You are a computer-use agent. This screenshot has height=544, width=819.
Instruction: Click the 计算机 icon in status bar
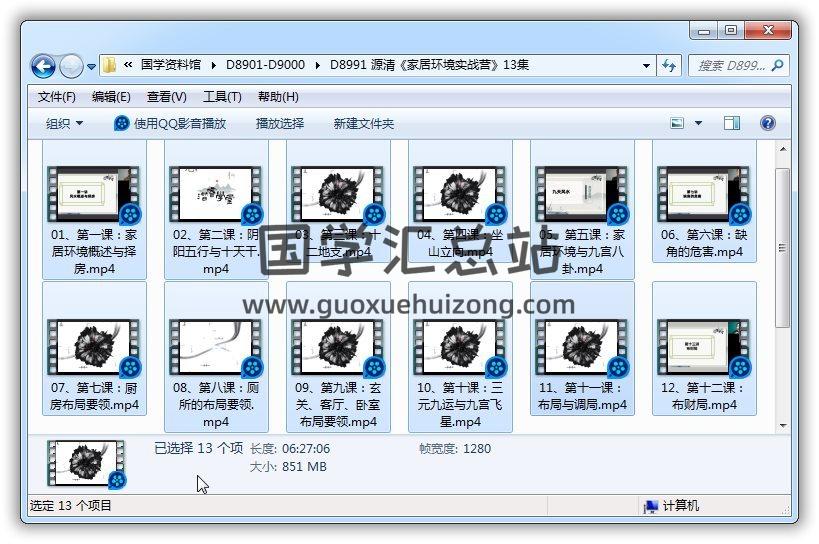click(651, 506)
